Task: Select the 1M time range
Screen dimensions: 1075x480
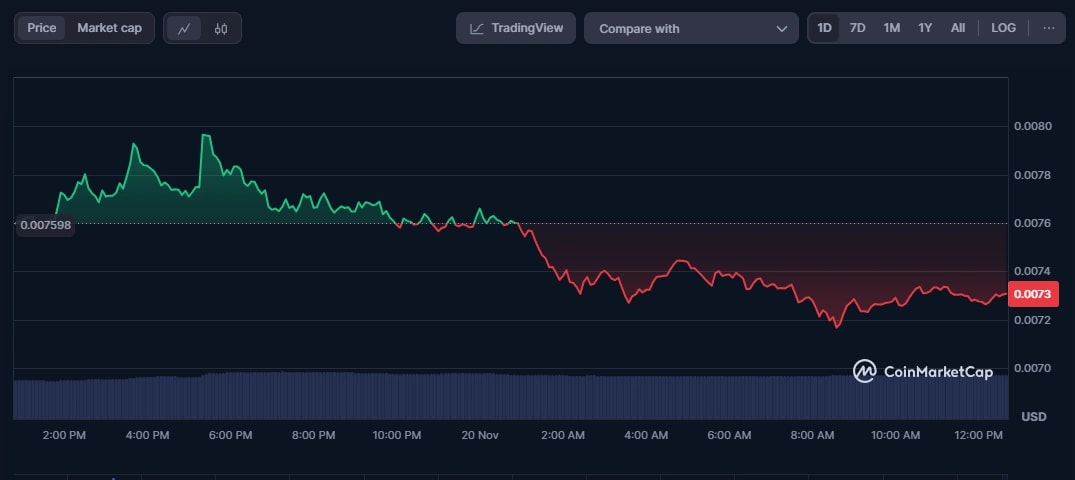Action: pyautogui.click(x=891, y=28)
